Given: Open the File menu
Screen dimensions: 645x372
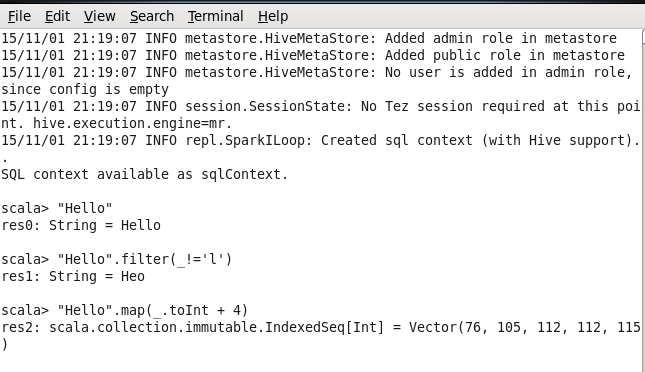Looking at the screenshot, I should (x=19, y=16).
